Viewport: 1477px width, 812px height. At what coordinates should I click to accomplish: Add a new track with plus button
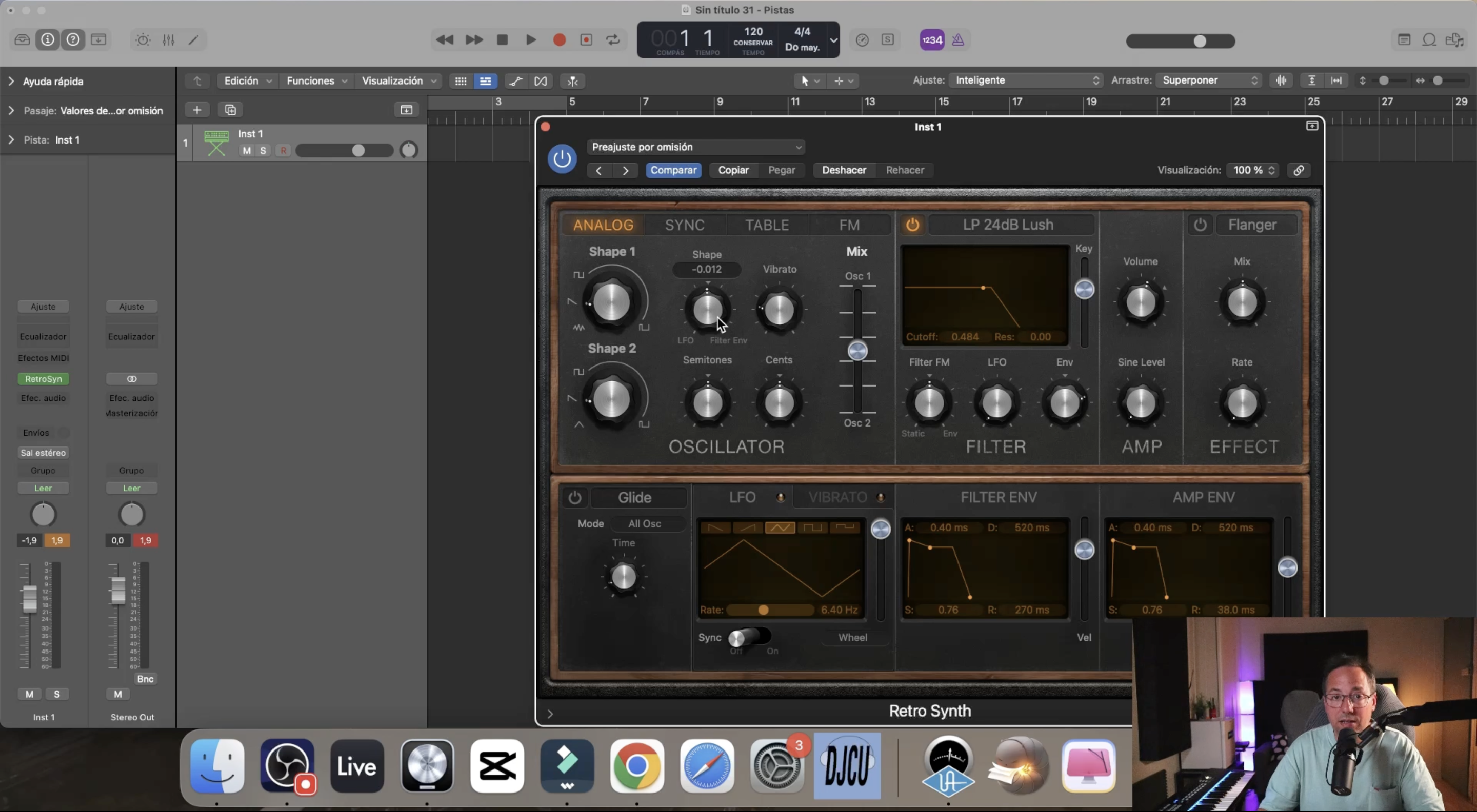pyautogui.click(x=196, y=110)
